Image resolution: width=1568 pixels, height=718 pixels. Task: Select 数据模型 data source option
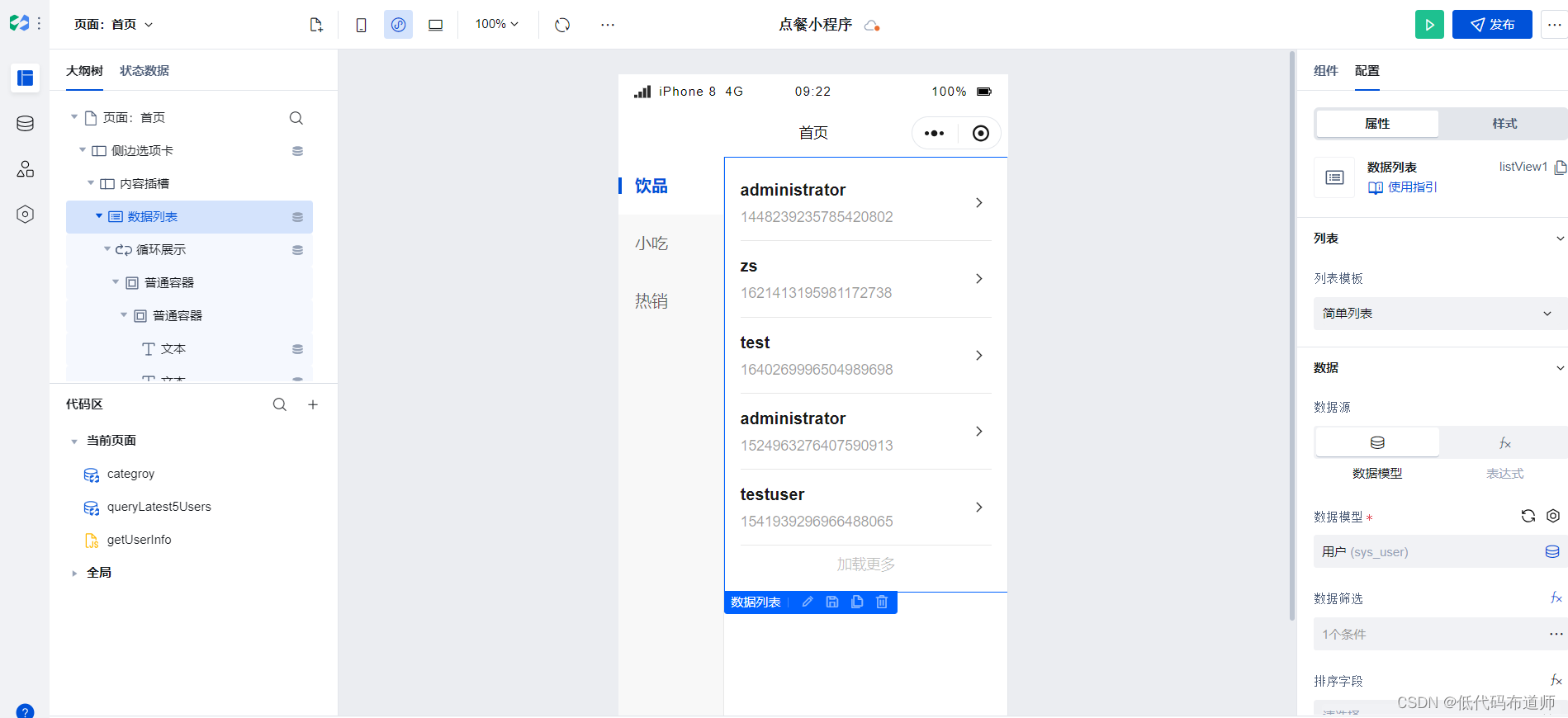click(1377, 442)
